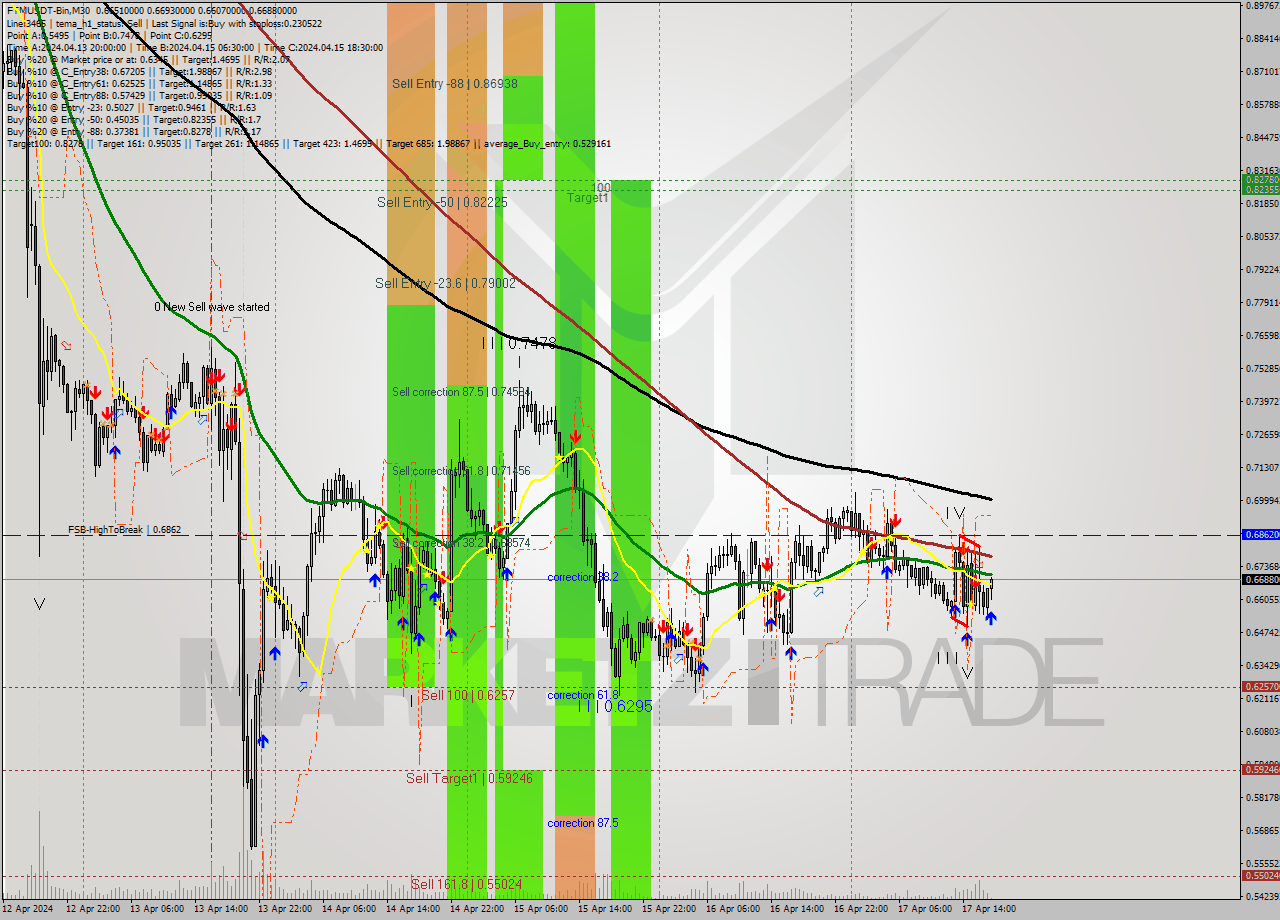The height and width of the screenshot is (920, 1280).
Task: Click the red 0.62570 price axis tag
Action: click(1260, 686)
